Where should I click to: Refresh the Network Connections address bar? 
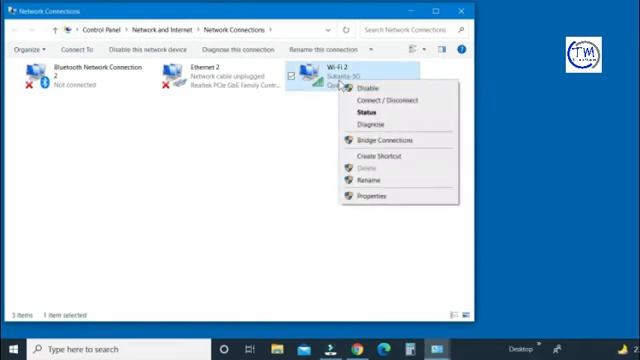346,30
